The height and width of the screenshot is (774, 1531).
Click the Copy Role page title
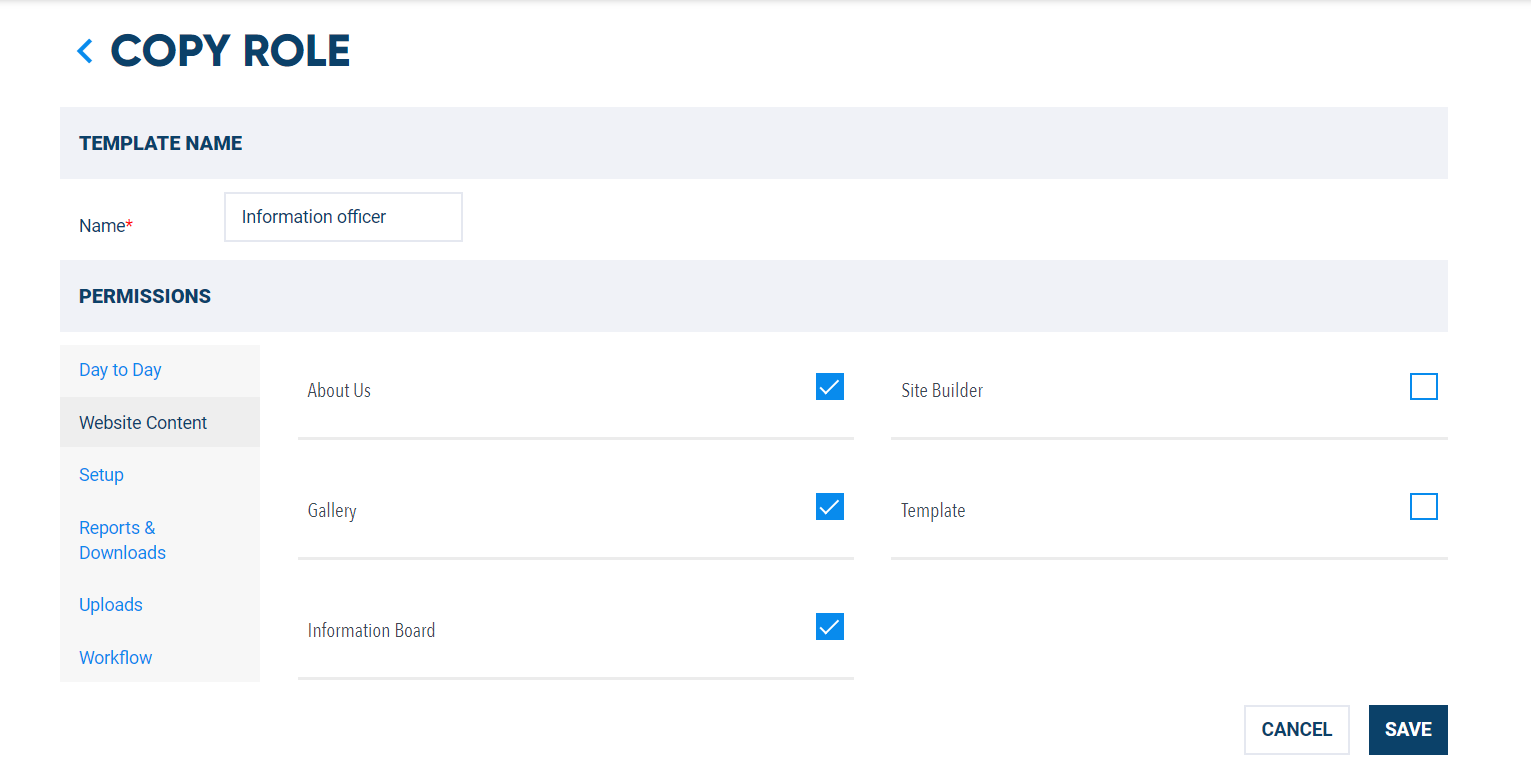[230, 51]
